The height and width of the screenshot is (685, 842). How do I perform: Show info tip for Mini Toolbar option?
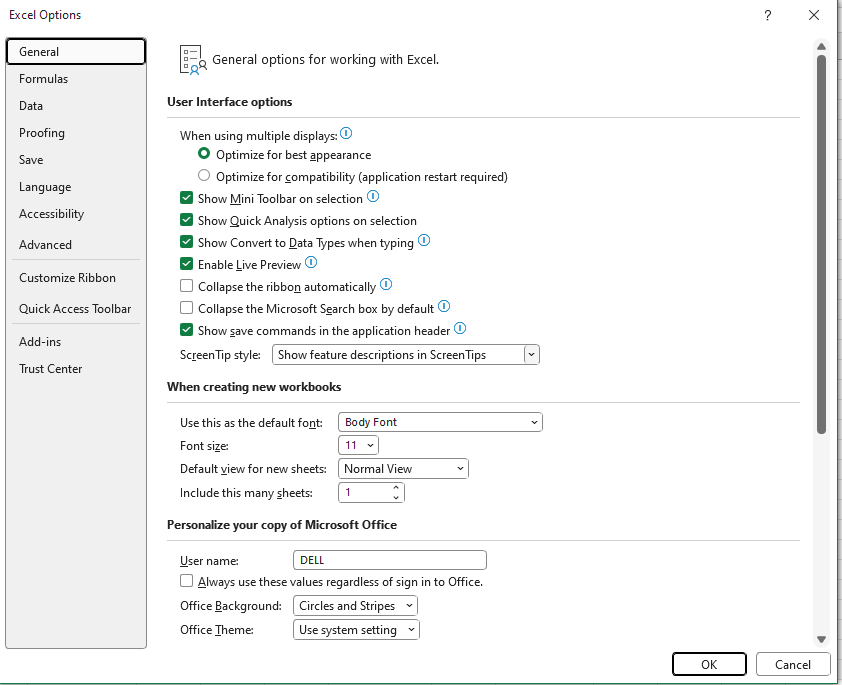(373, 196)
